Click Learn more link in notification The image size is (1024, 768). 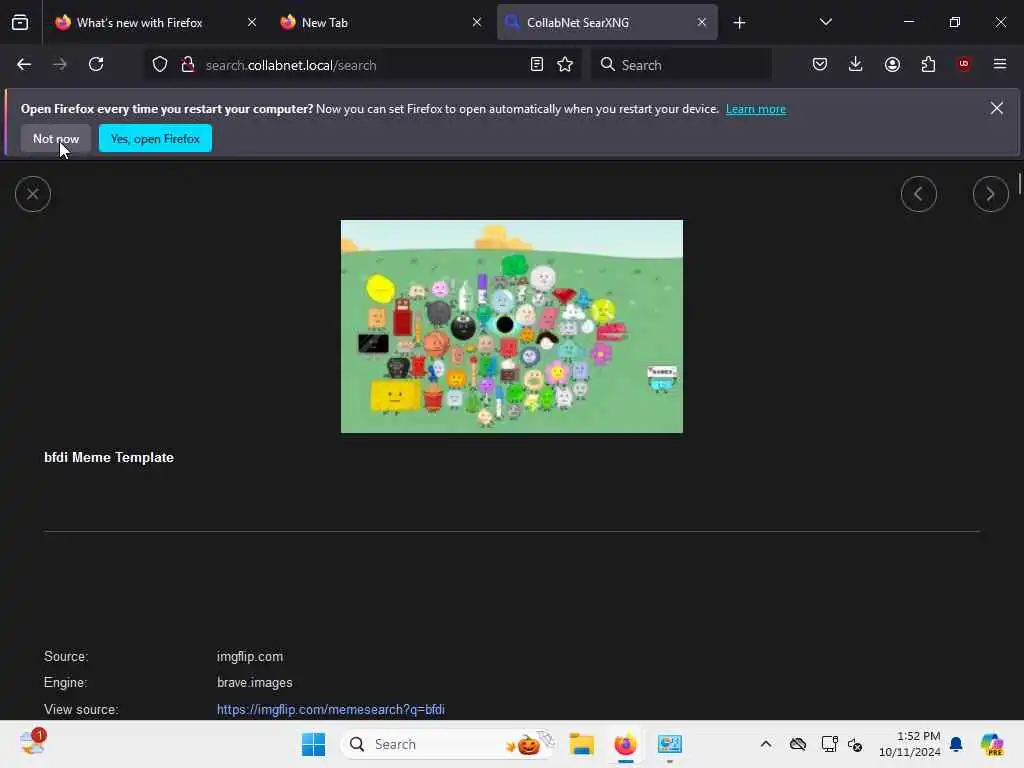756,109
